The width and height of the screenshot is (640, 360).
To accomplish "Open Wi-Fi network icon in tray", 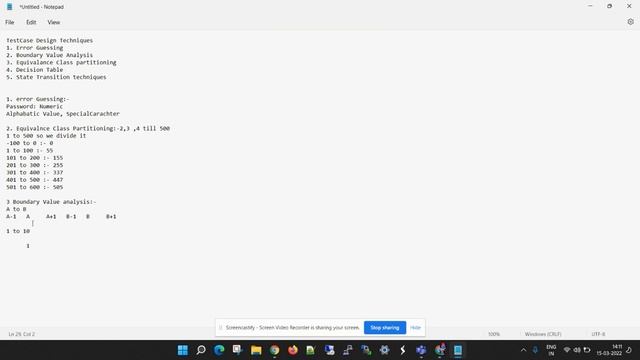I will click(x=567, y=350).
